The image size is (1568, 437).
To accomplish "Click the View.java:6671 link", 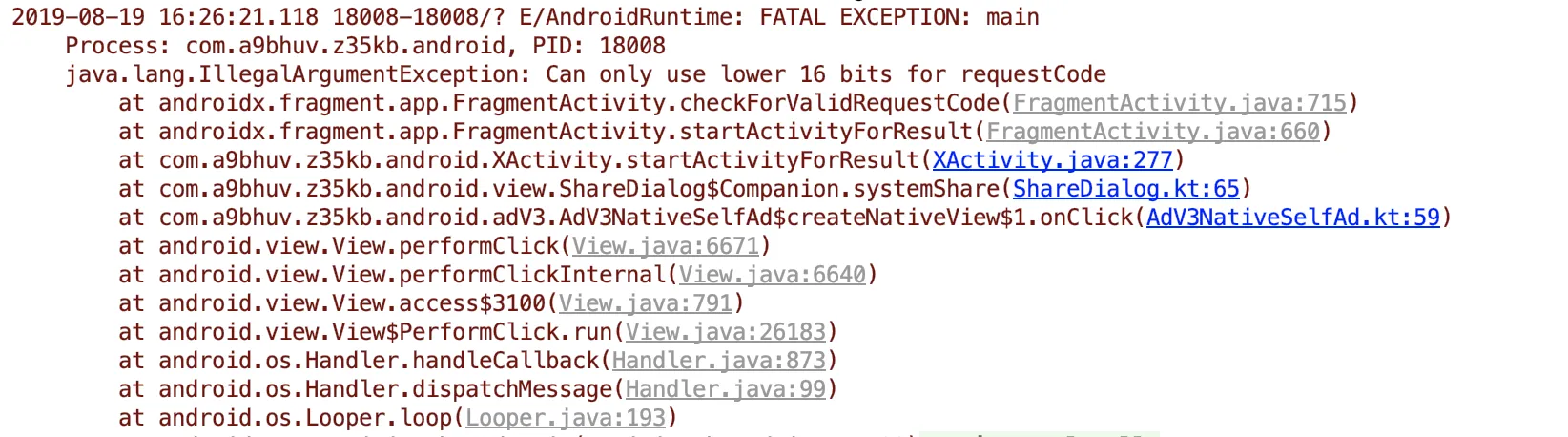I will click(x=665, y=246).
